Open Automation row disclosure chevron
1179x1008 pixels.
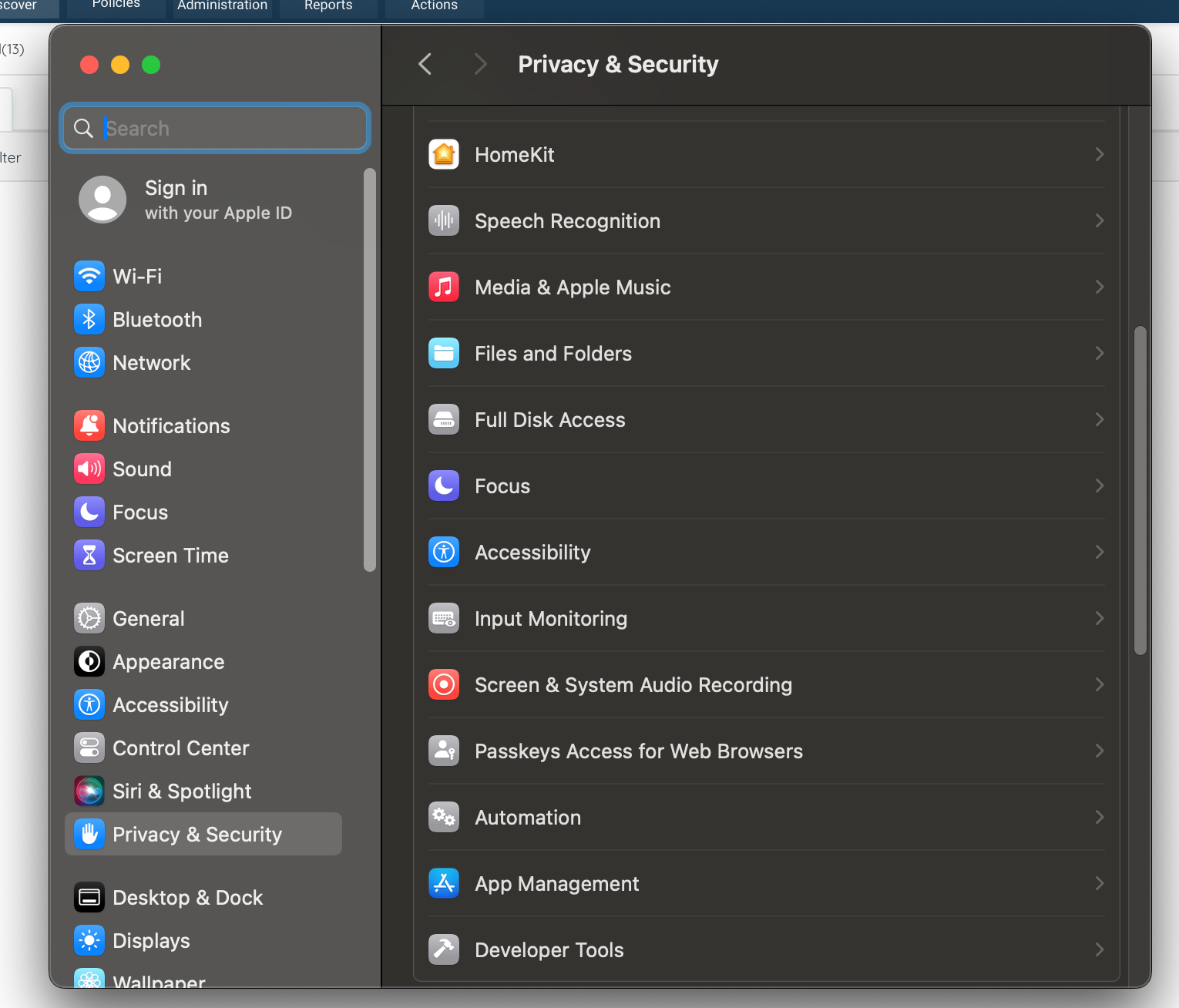coord(1099,818)
